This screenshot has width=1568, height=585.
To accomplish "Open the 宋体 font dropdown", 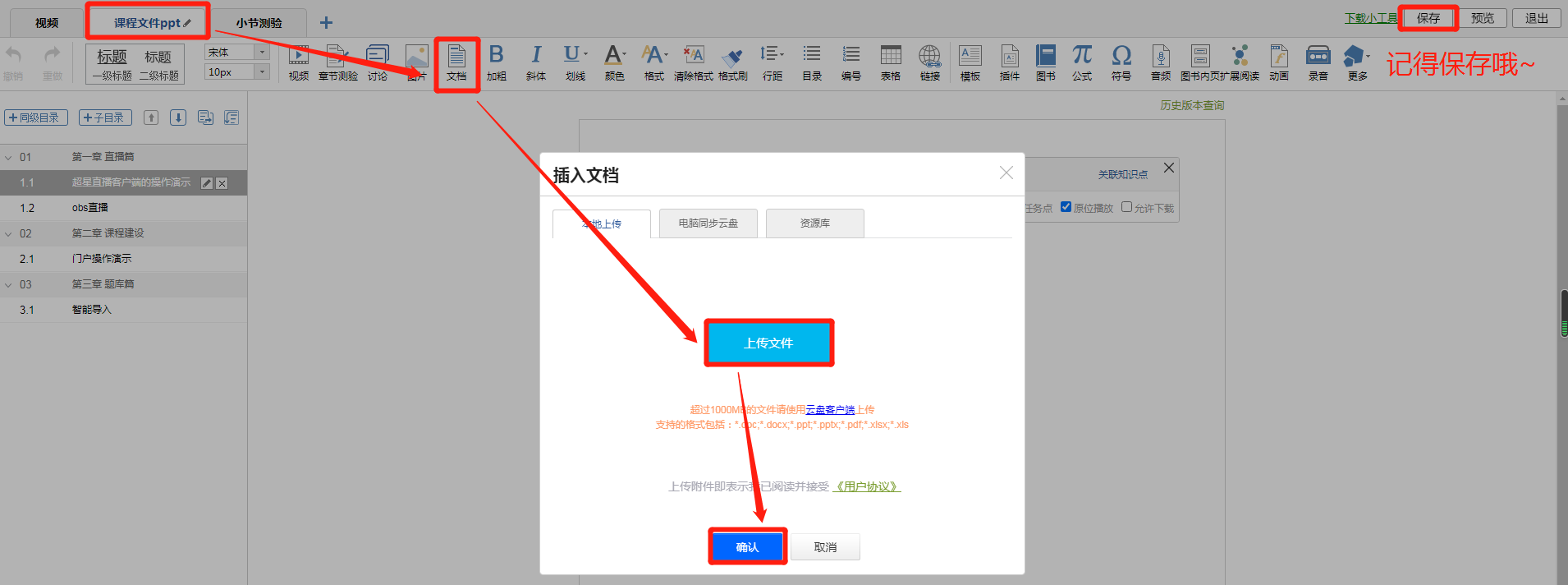I will point(236,52).
